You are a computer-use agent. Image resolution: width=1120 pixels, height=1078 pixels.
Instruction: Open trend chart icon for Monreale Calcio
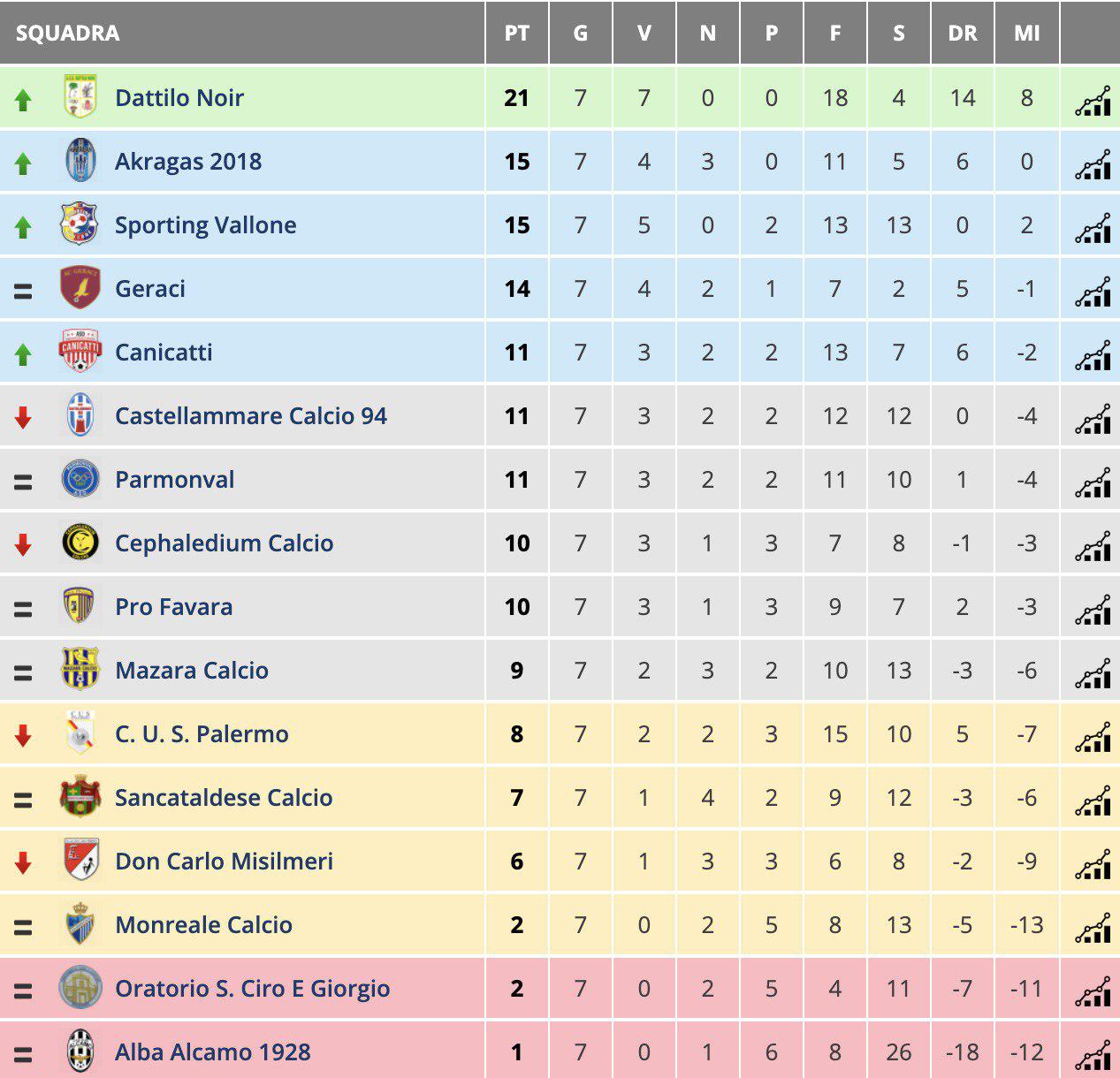(1093, 928)
